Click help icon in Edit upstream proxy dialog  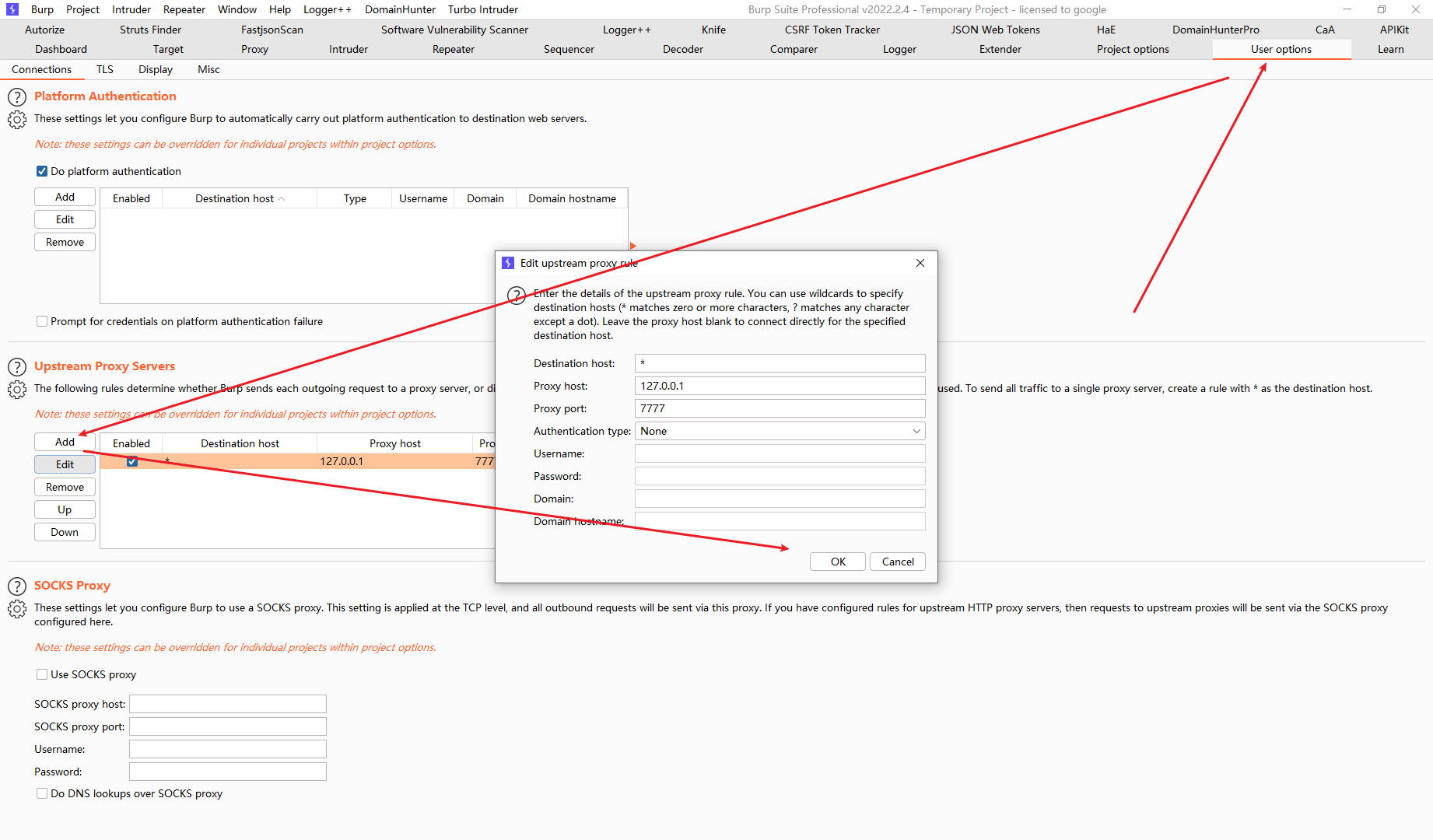point(517,296)
